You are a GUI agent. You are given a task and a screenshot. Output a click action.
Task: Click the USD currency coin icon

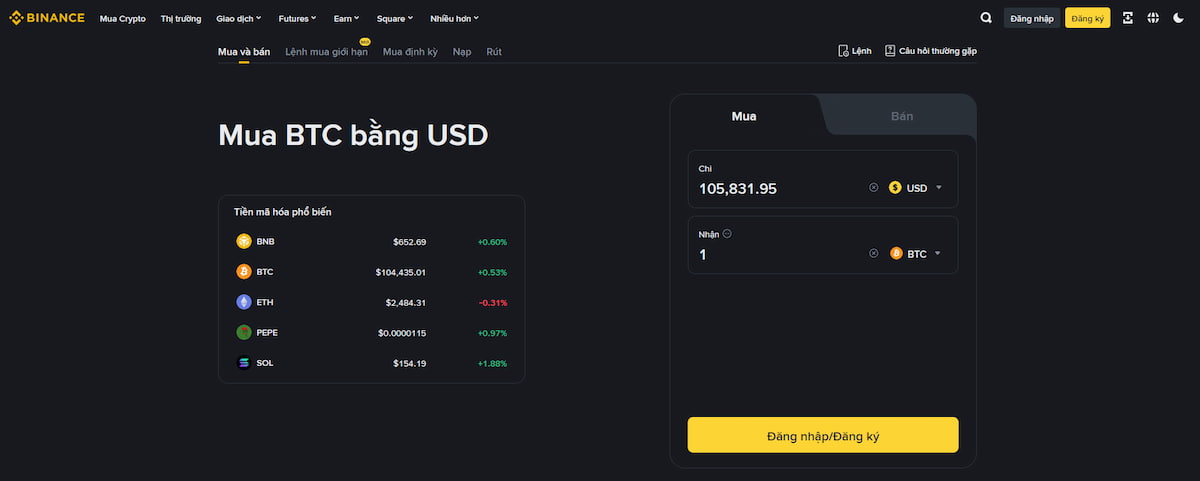tap(895, 187)
